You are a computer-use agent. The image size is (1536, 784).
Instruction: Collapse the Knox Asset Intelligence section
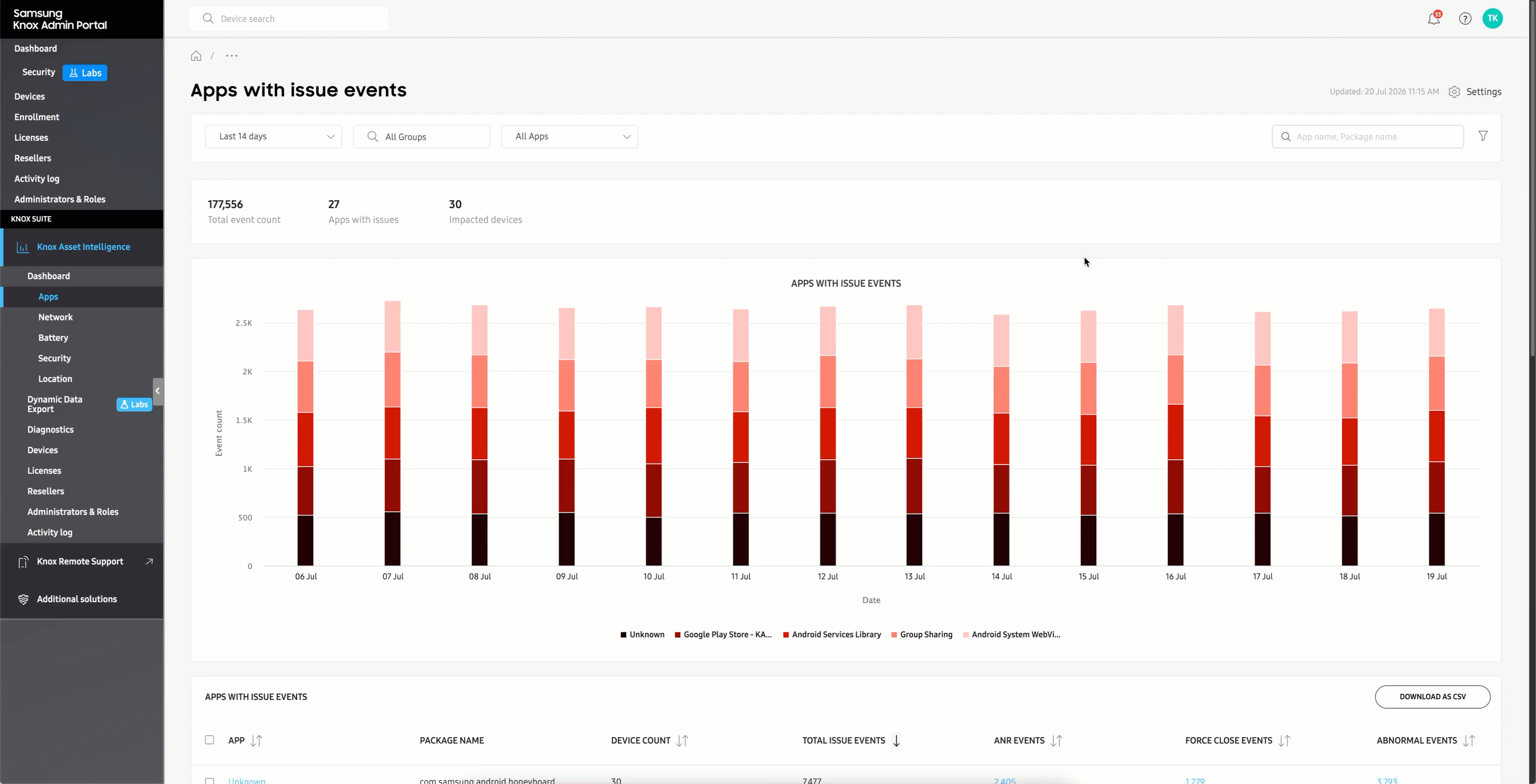point(83,247)
